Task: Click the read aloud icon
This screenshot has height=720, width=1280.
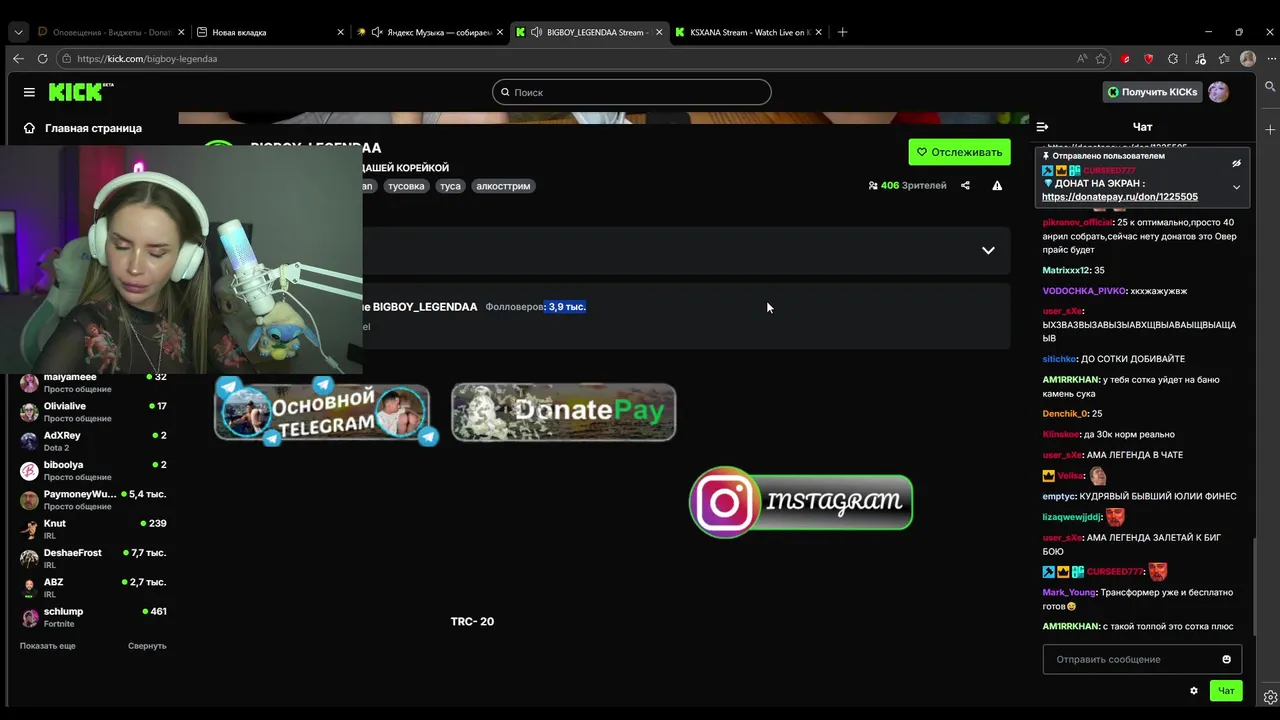Action: (1081, 59)
